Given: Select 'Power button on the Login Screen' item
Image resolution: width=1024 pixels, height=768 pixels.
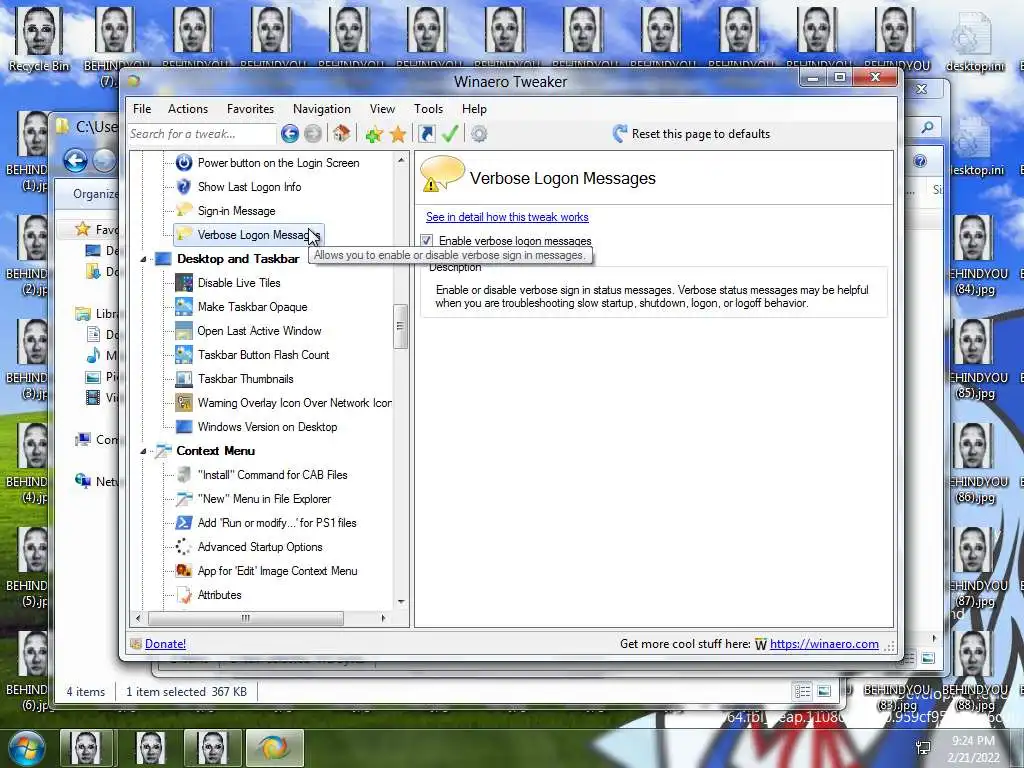Looking at the screenshot, I should (278, 163).
